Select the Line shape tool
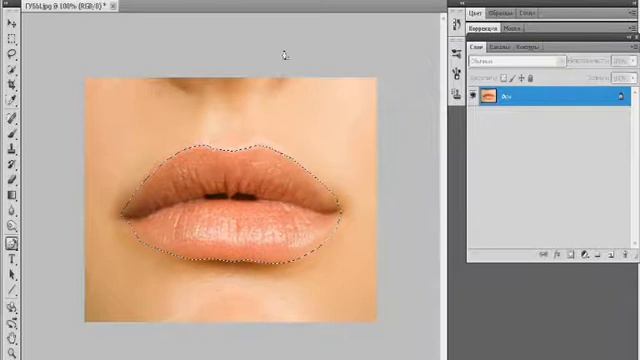The height and width of the screenshot is (360, 640). (11, 290)
